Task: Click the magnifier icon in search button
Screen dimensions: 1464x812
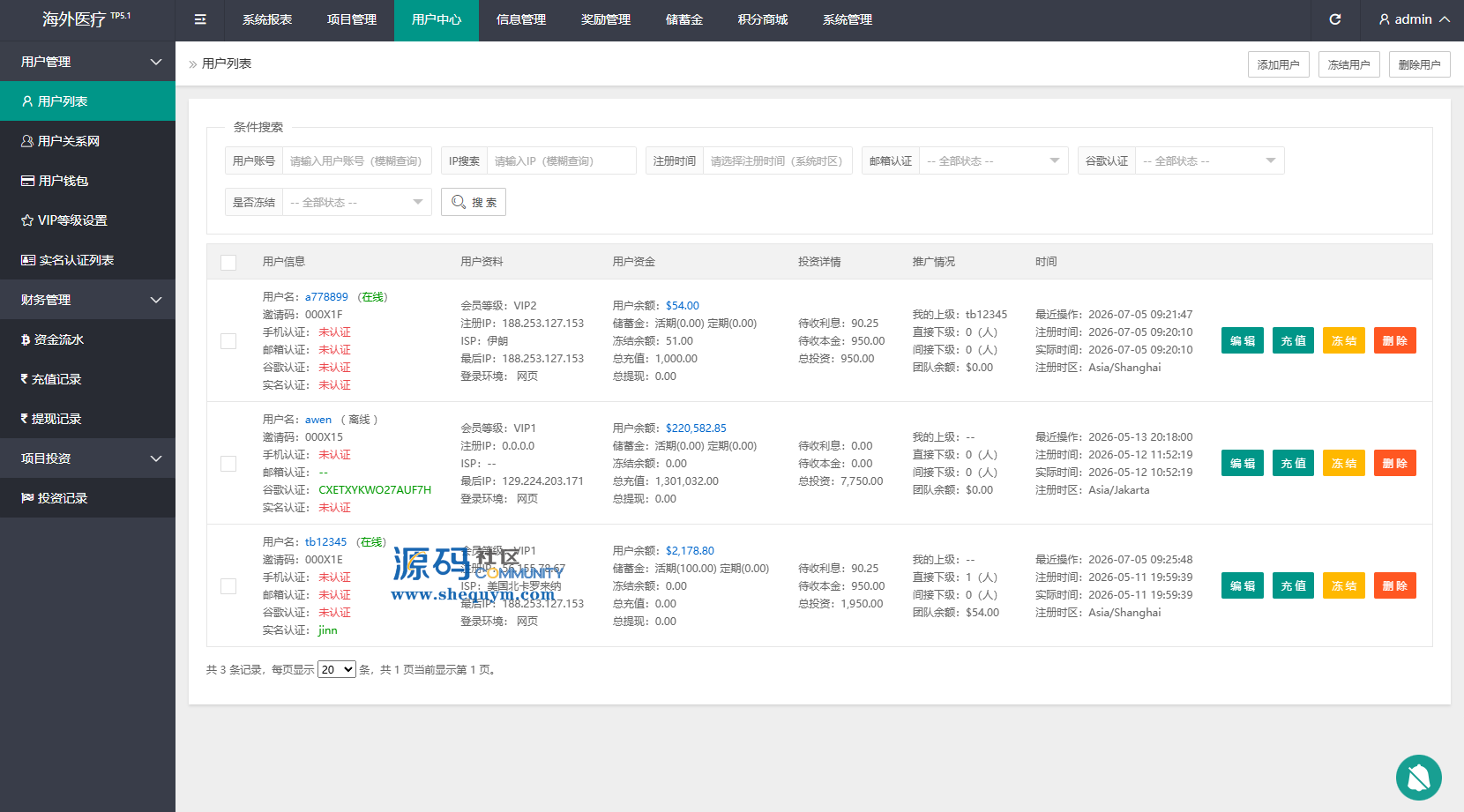Action: [x=459, y=202]
